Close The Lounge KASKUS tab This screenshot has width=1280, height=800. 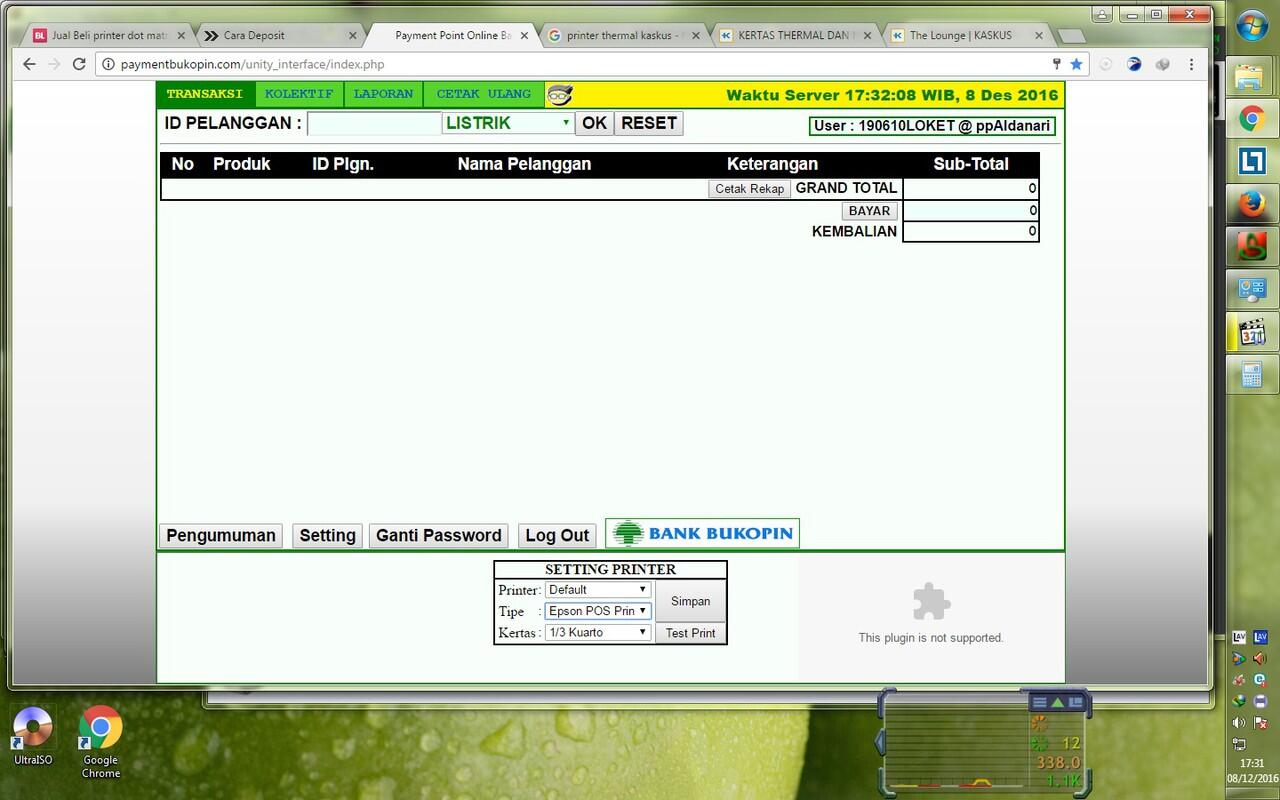pyautogui.click(x=1039, y=35)
